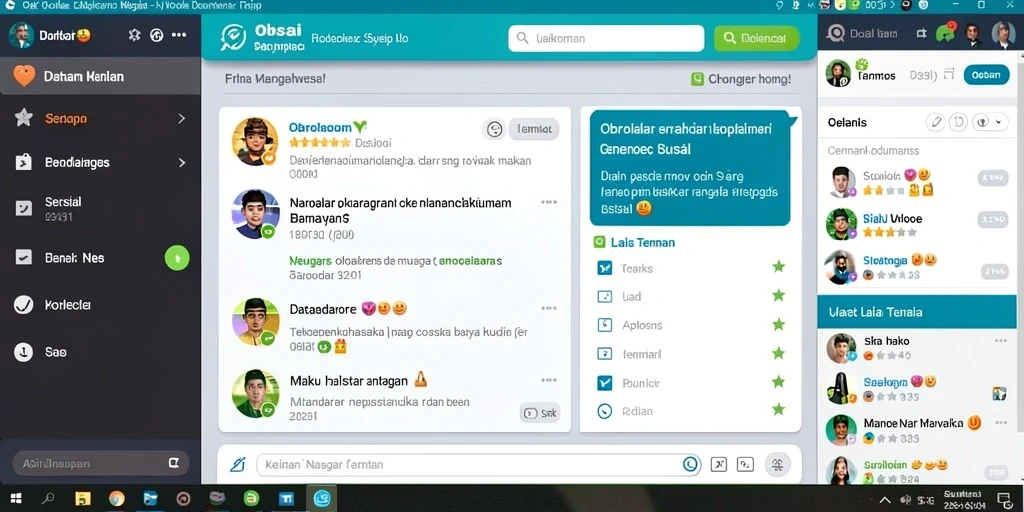The width and height of the screenshot is (1024, 512).
Task: Click the green Dolencat search button
Action: (x=756, y=39)
